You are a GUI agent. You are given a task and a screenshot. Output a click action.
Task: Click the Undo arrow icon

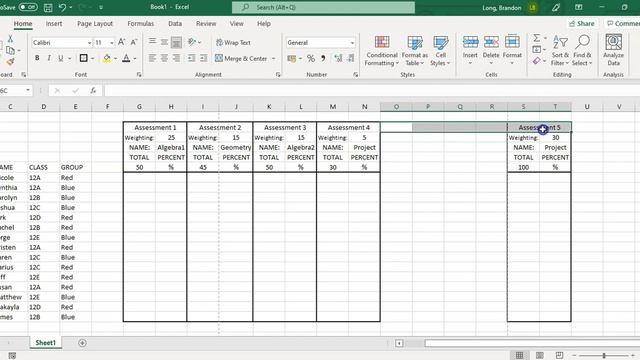pyautogui.click(x=62, y=7)
